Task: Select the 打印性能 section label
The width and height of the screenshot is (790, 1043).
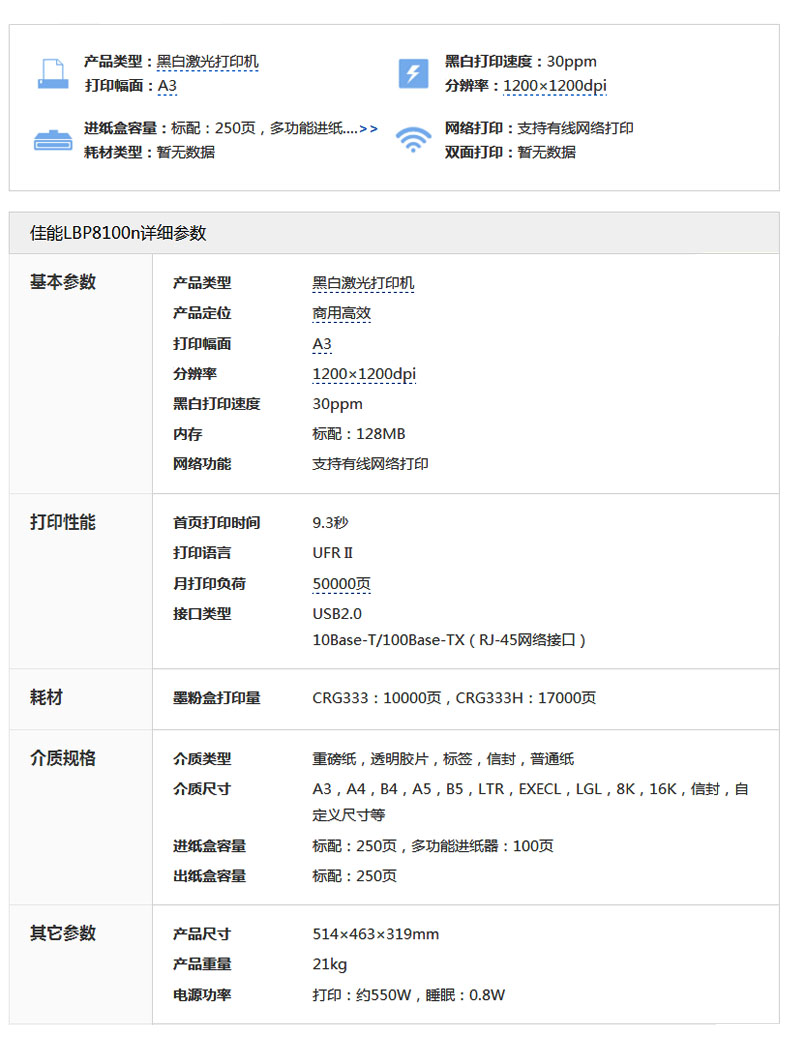Action: pyautogui.click(x=63, y=522)
